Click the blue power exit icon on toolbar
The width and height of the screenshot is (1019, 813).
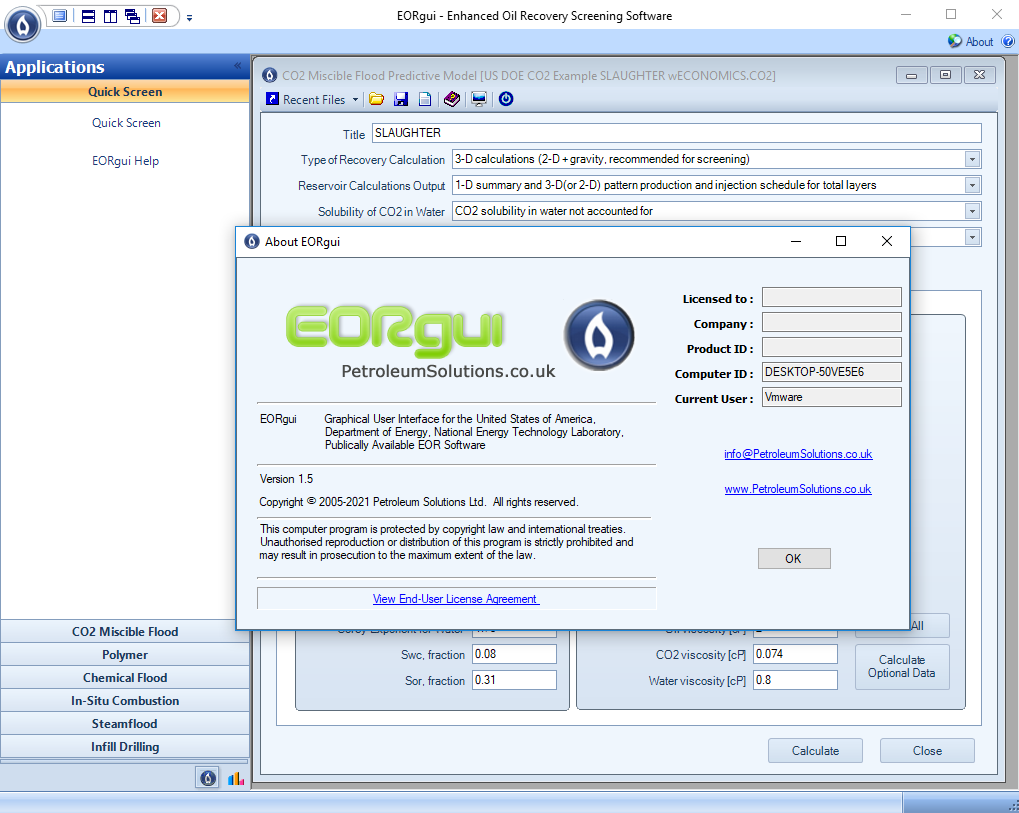pyautogui.click(x=506, y=99)
